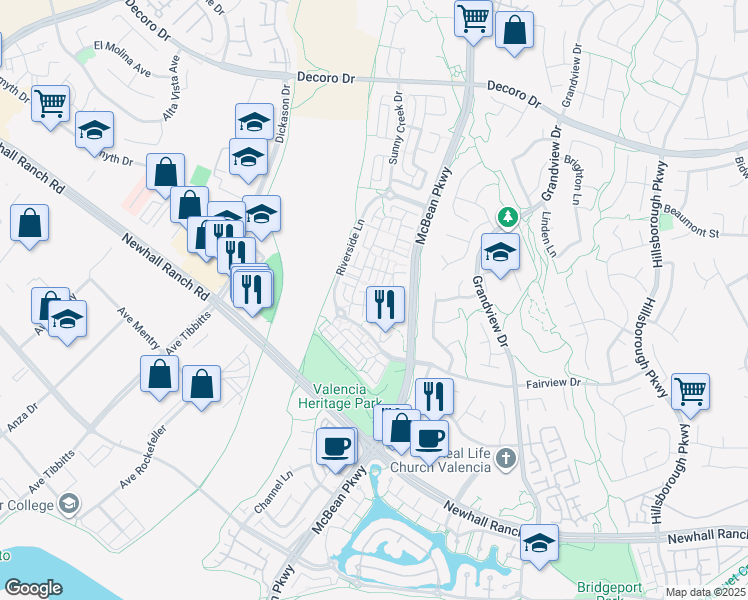
Task: Open the shopping cart marker near Hillsborough Pkwy
Action: pyautogui.click(x=690, y=392)
